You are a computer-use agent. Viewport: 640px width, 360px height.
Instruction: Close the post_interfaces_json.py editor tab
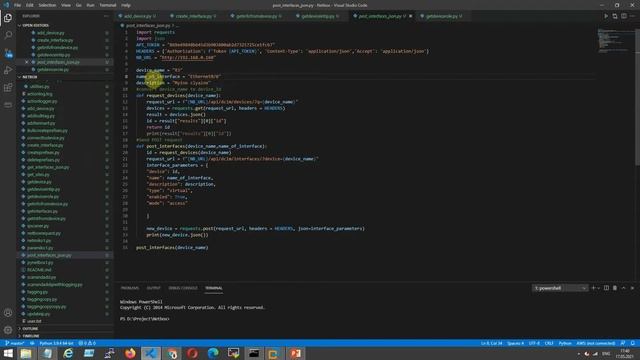pyautogui.click(x=411, y=16)
